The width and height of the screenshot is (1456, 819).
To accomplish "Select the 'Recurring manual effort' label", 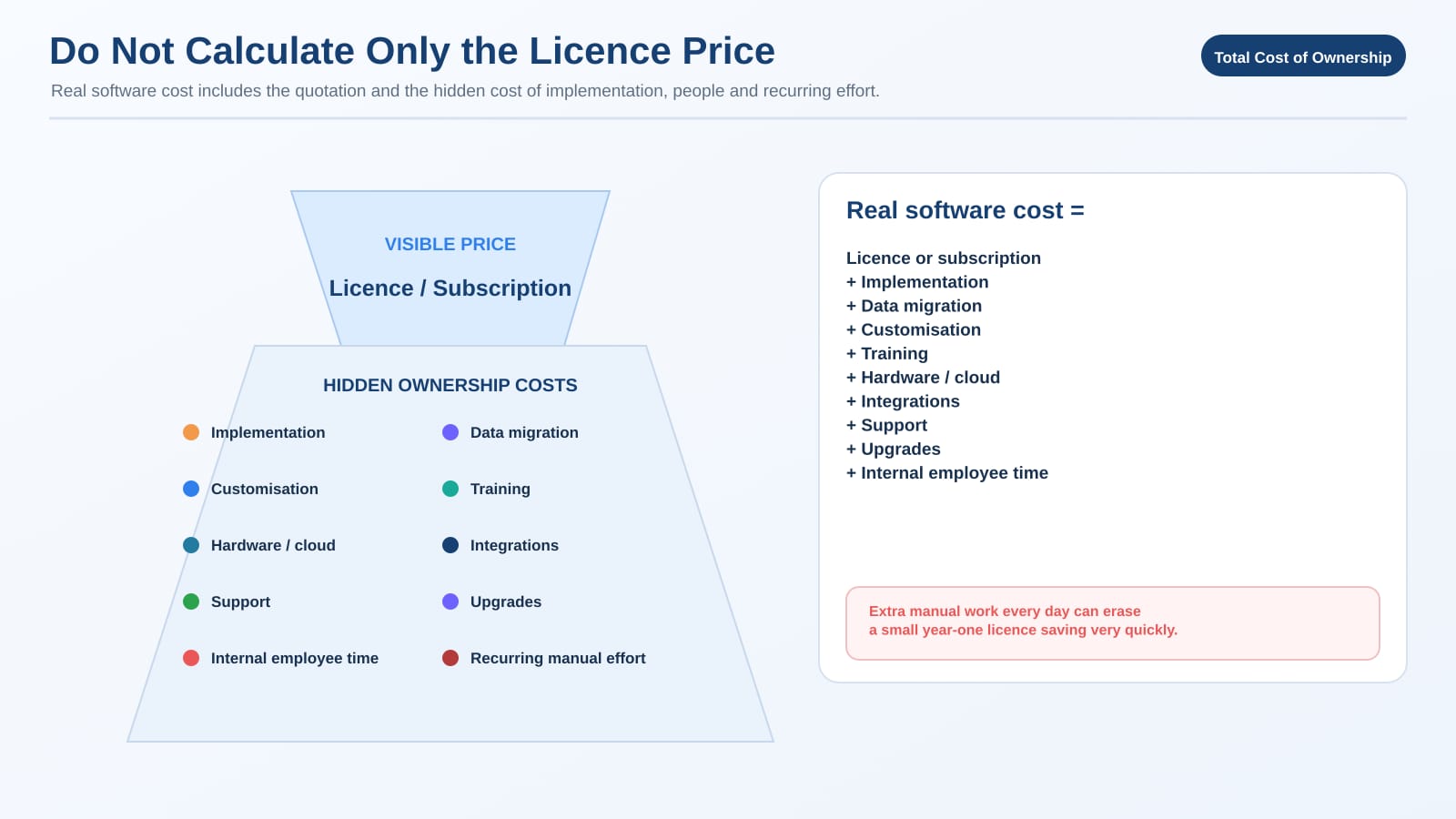I will tap(558, 658).
